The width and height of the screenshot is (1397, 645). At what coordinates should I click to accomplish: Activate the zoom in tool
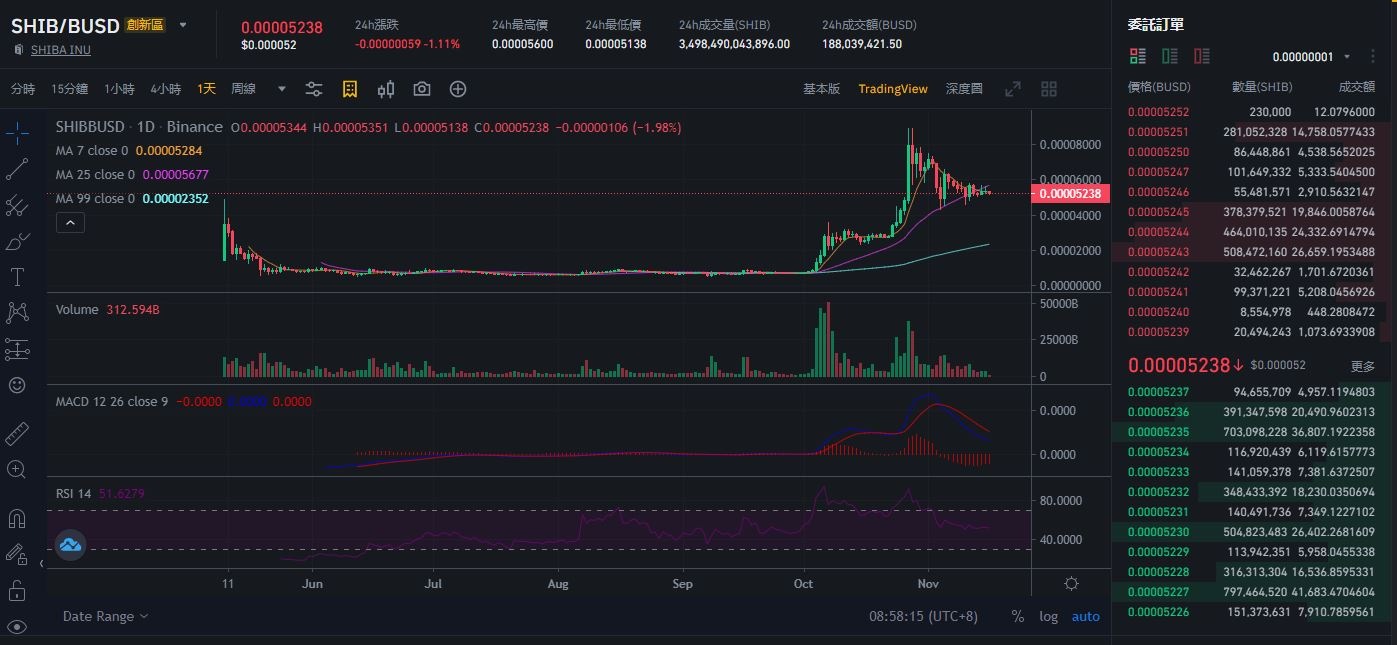tap(17, 469)
